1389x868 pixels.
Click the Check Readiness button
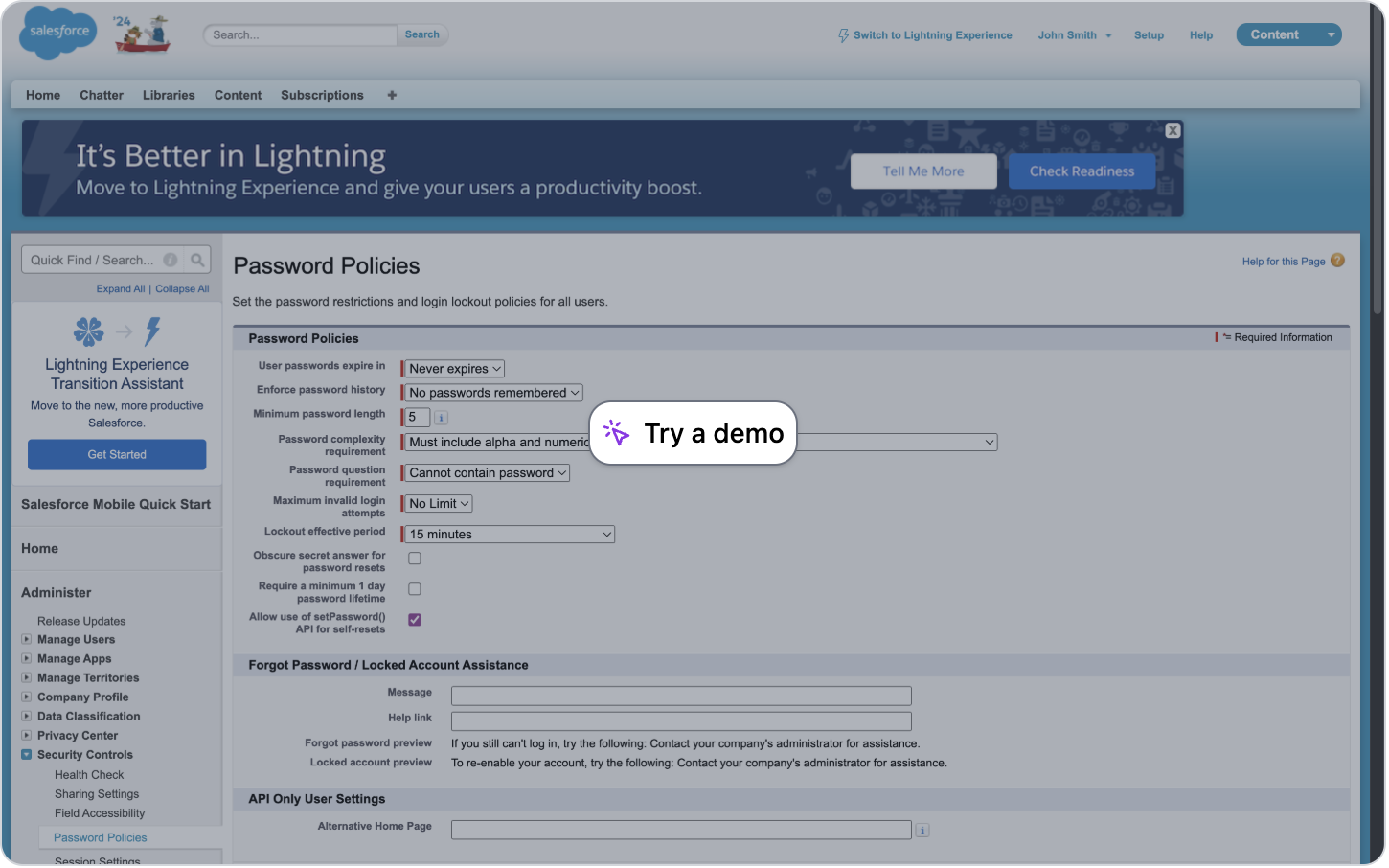coord(1082,171)
